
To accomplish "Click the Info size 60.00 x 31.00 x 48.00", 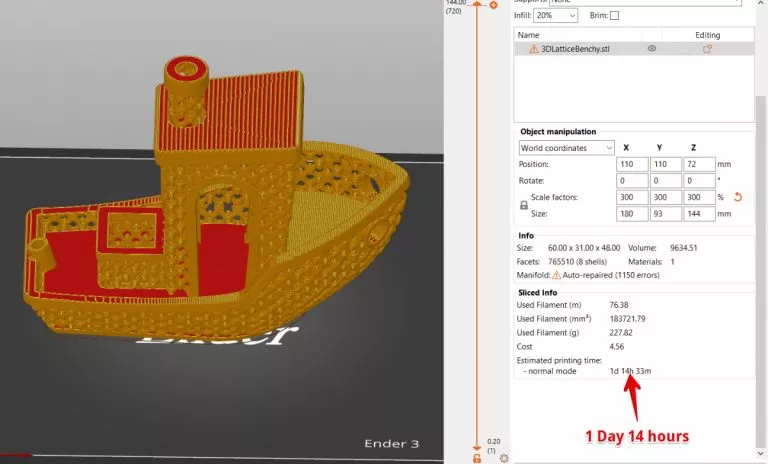I will (x=584, y=248).
